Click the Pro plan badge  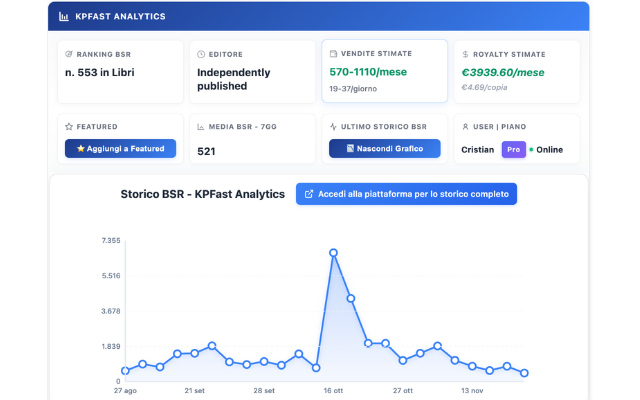coord(513,150)
